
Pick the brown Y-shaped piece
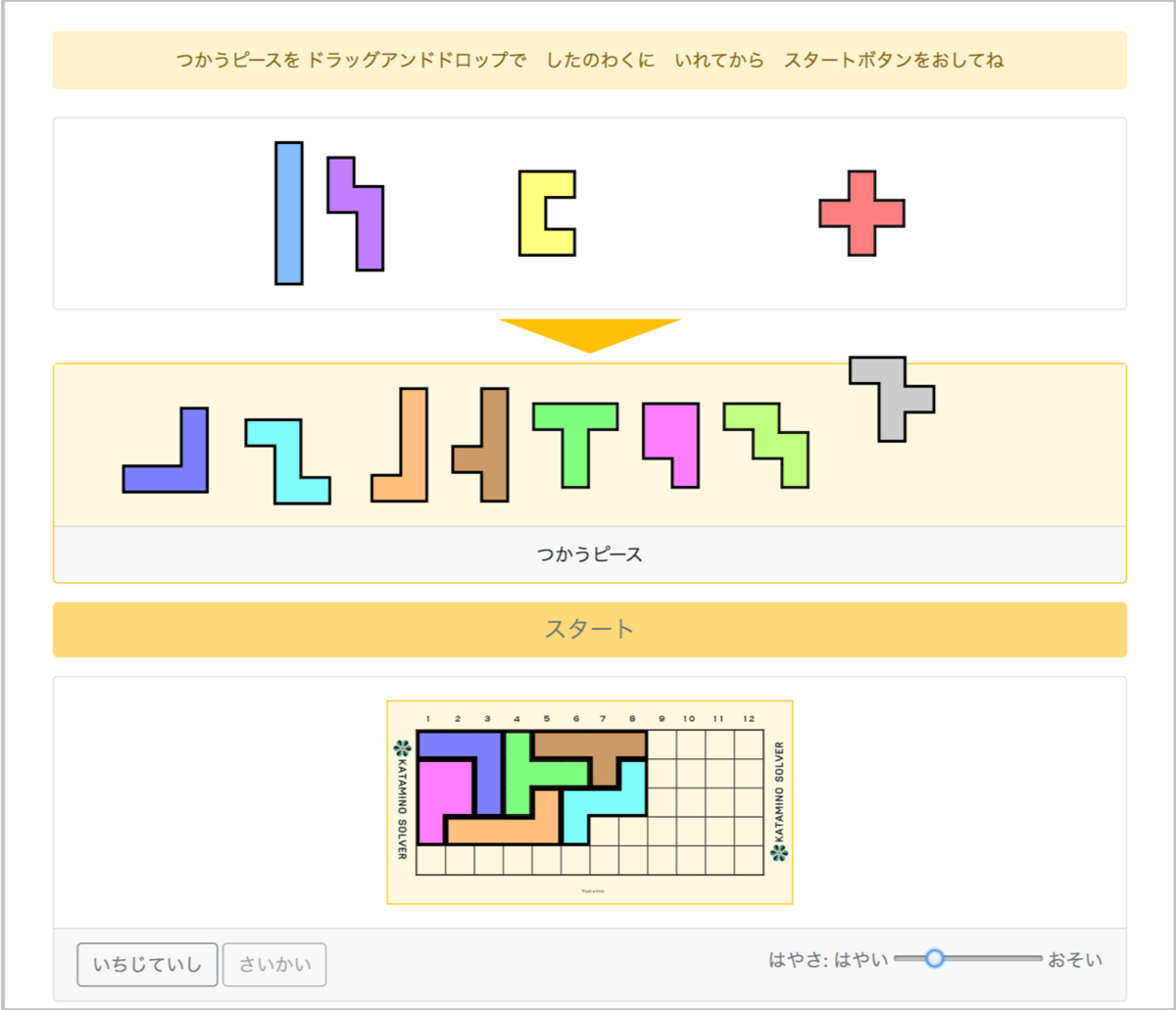(493, 445)
